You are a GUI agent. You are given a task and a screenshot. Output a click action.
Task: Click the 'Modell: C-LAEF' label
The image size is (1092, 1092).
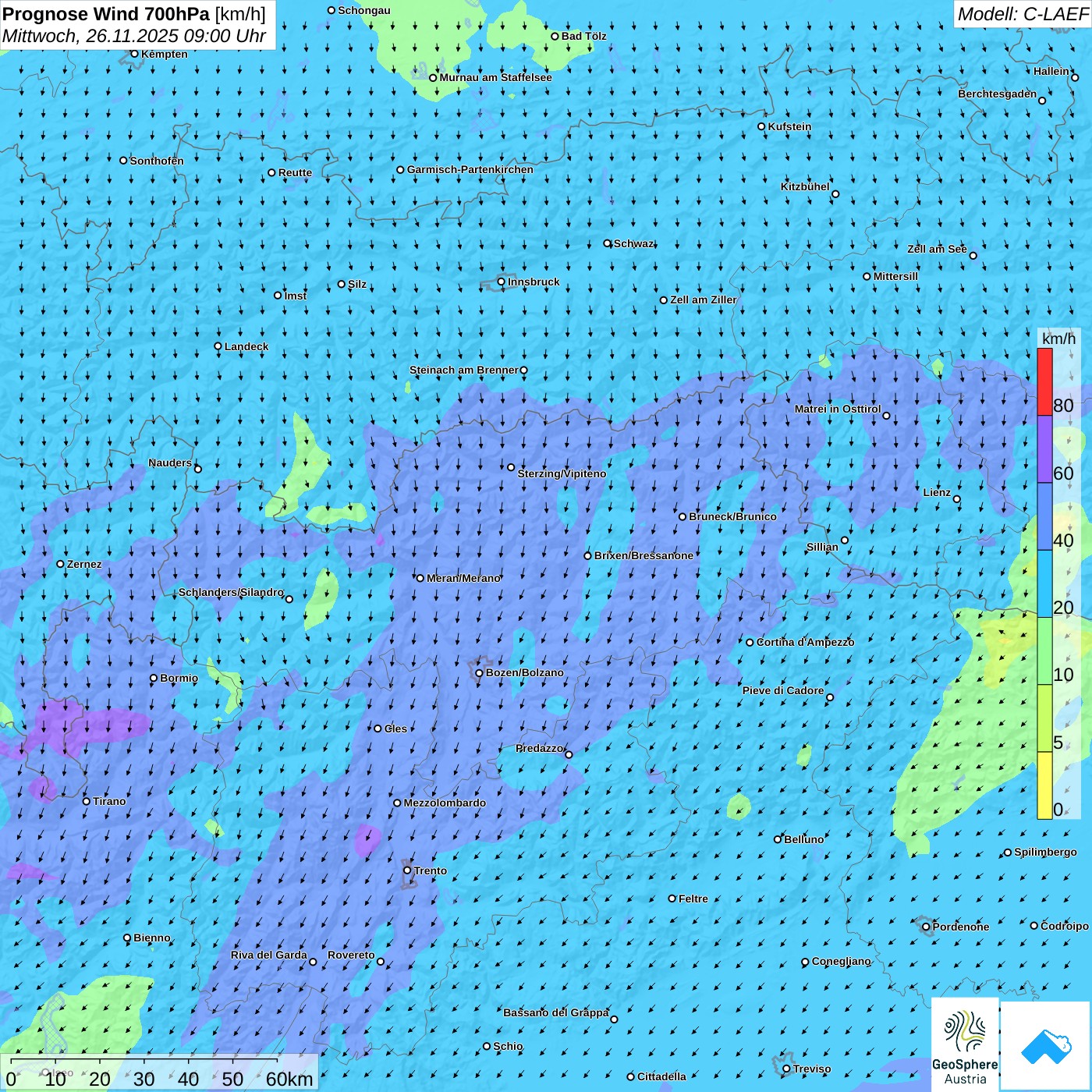click(x=1023, y=14)
